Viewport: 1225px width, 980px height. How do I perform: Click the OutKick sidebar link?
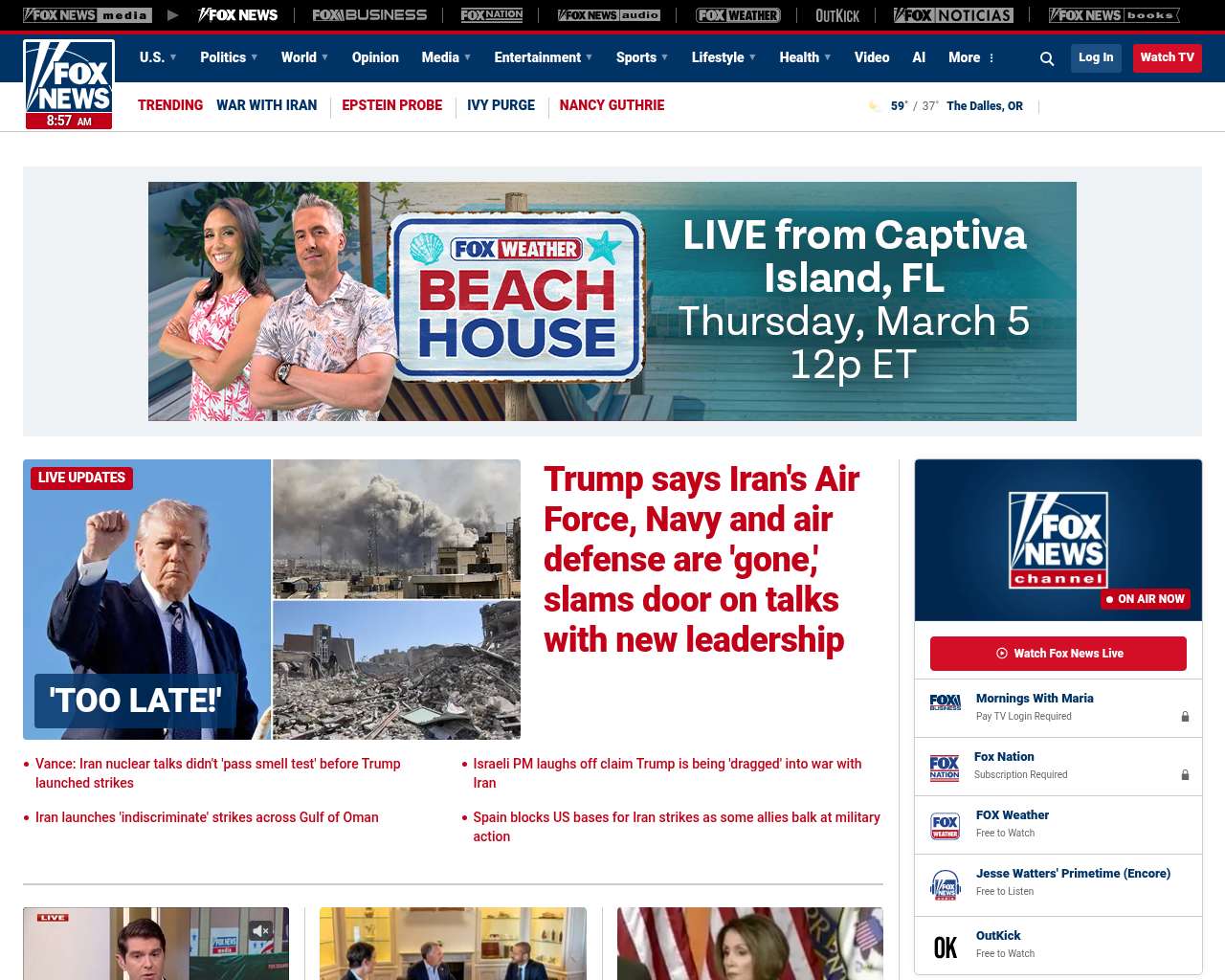998,936
